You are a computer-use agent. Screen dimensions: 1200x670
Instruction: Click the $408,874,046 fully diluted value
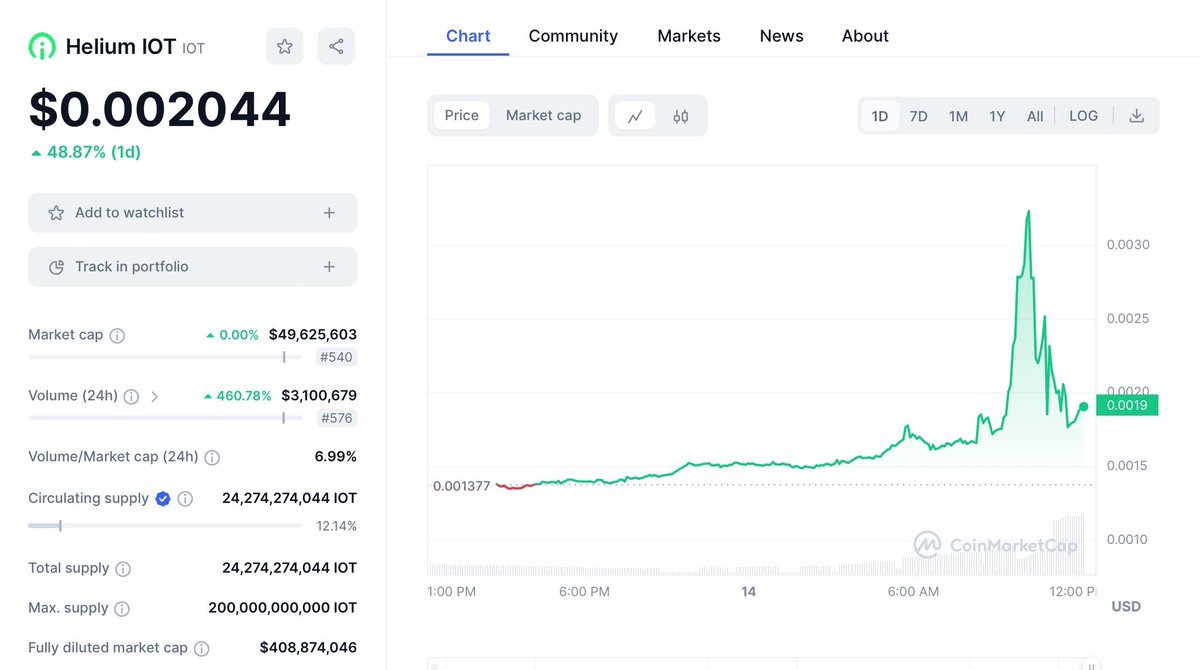[308, 649]
